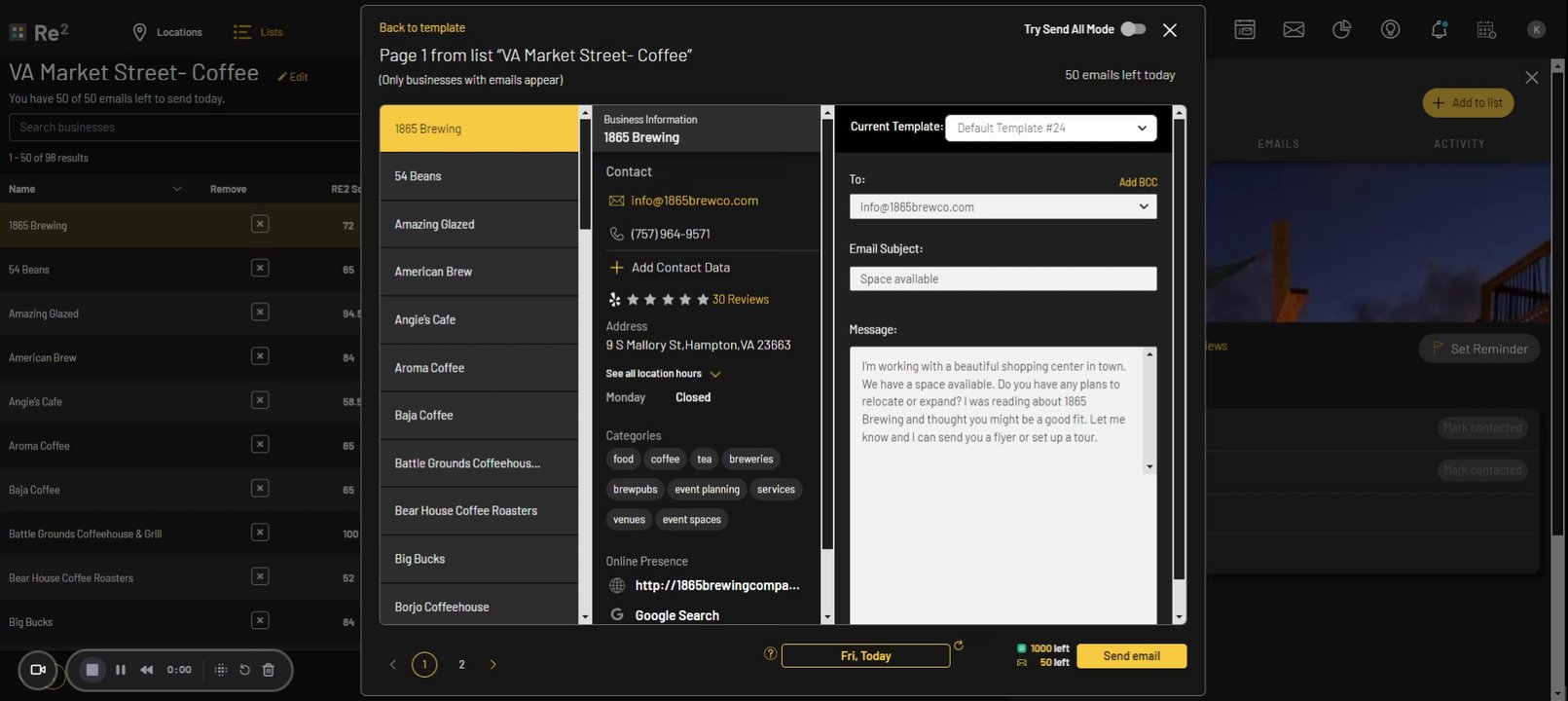Screen dimensions: 1568x701
Task: Pause the screen recording
Action: tap(121, 670)
